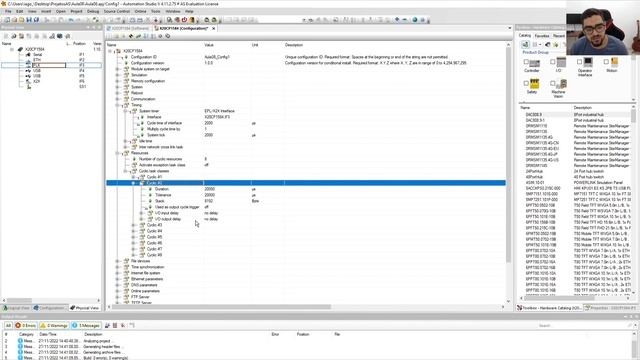Check the Operator Interface product group checkbox
The image size is (640, 360).
pos(579,62)
